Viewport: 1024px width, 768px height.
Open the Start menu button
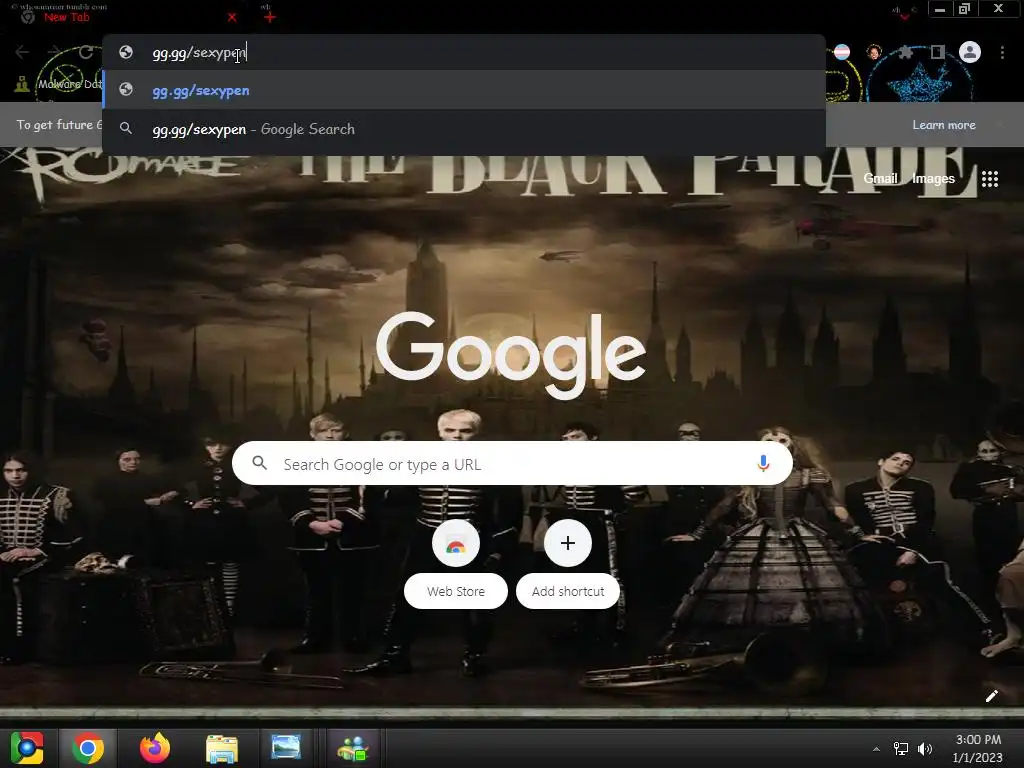[27, 748]
